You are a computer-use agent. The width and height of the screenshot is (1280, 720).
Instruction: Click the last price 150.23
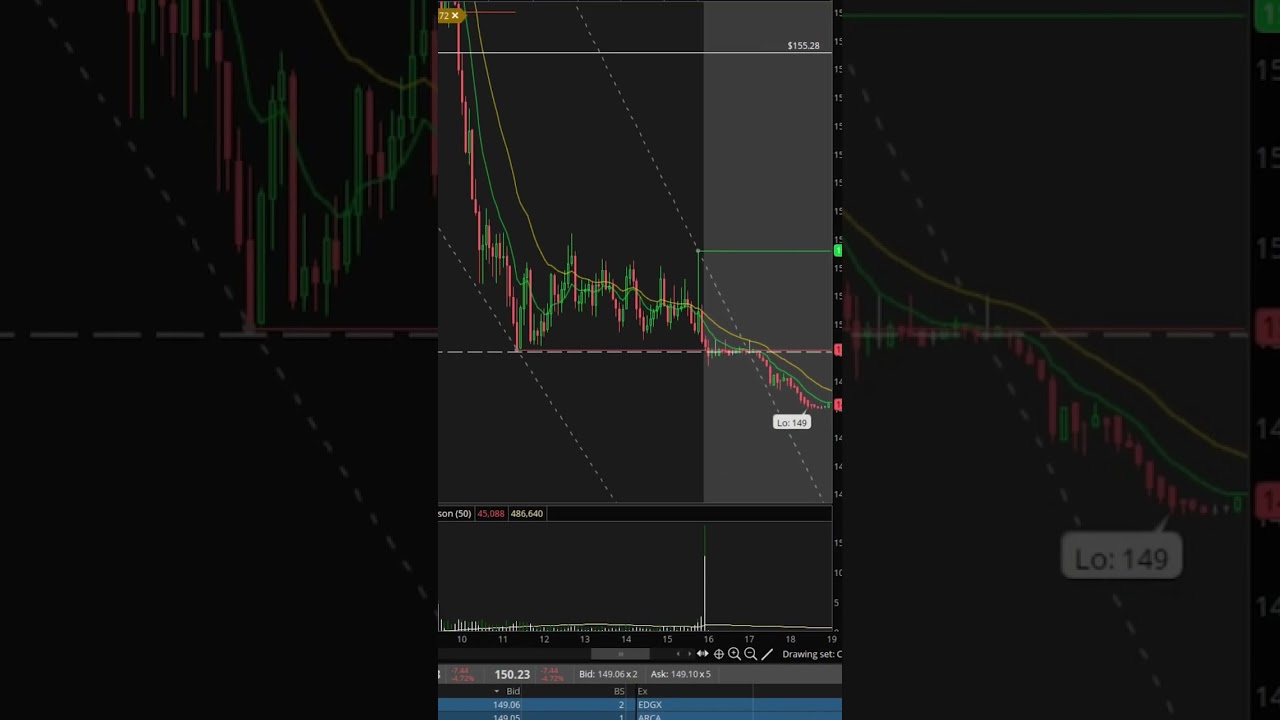512,674
